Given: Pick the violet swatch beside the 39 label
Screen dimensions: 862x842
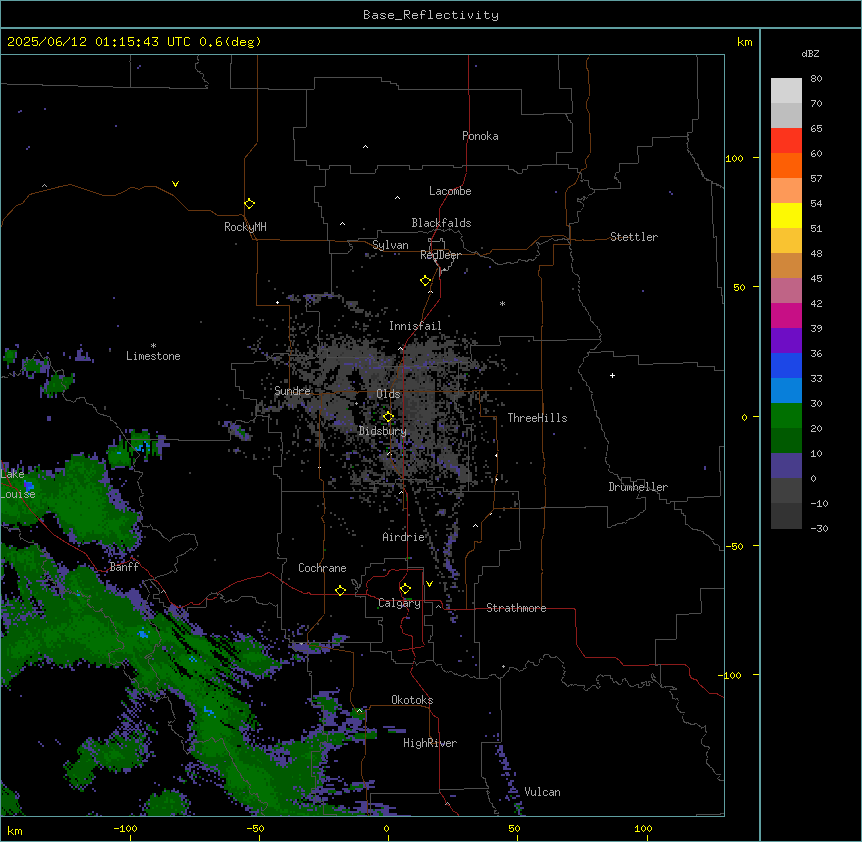Looking at the screenshot, I should [x=786, y=340].
